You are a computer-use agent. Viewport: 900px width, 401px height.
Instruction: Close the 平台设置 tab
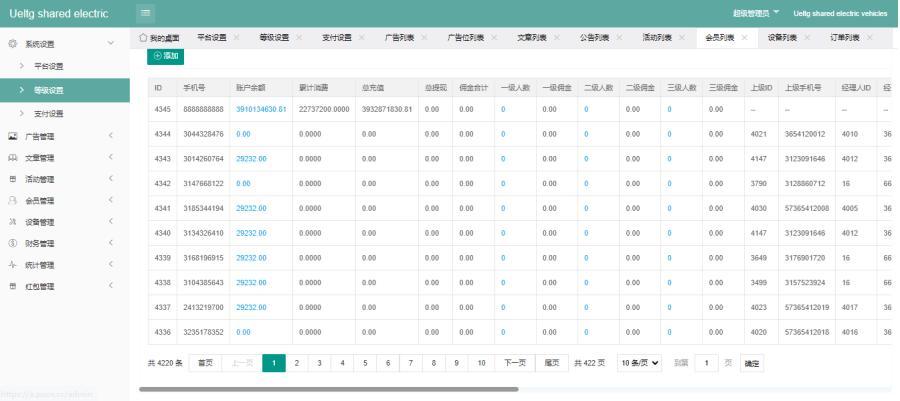pos(236,38)
